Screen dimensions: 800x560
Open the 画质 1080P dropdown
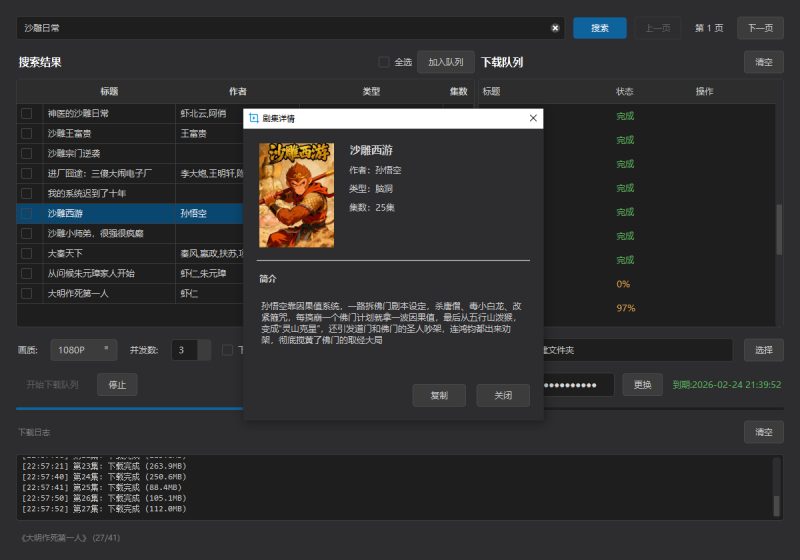(83, 351)
